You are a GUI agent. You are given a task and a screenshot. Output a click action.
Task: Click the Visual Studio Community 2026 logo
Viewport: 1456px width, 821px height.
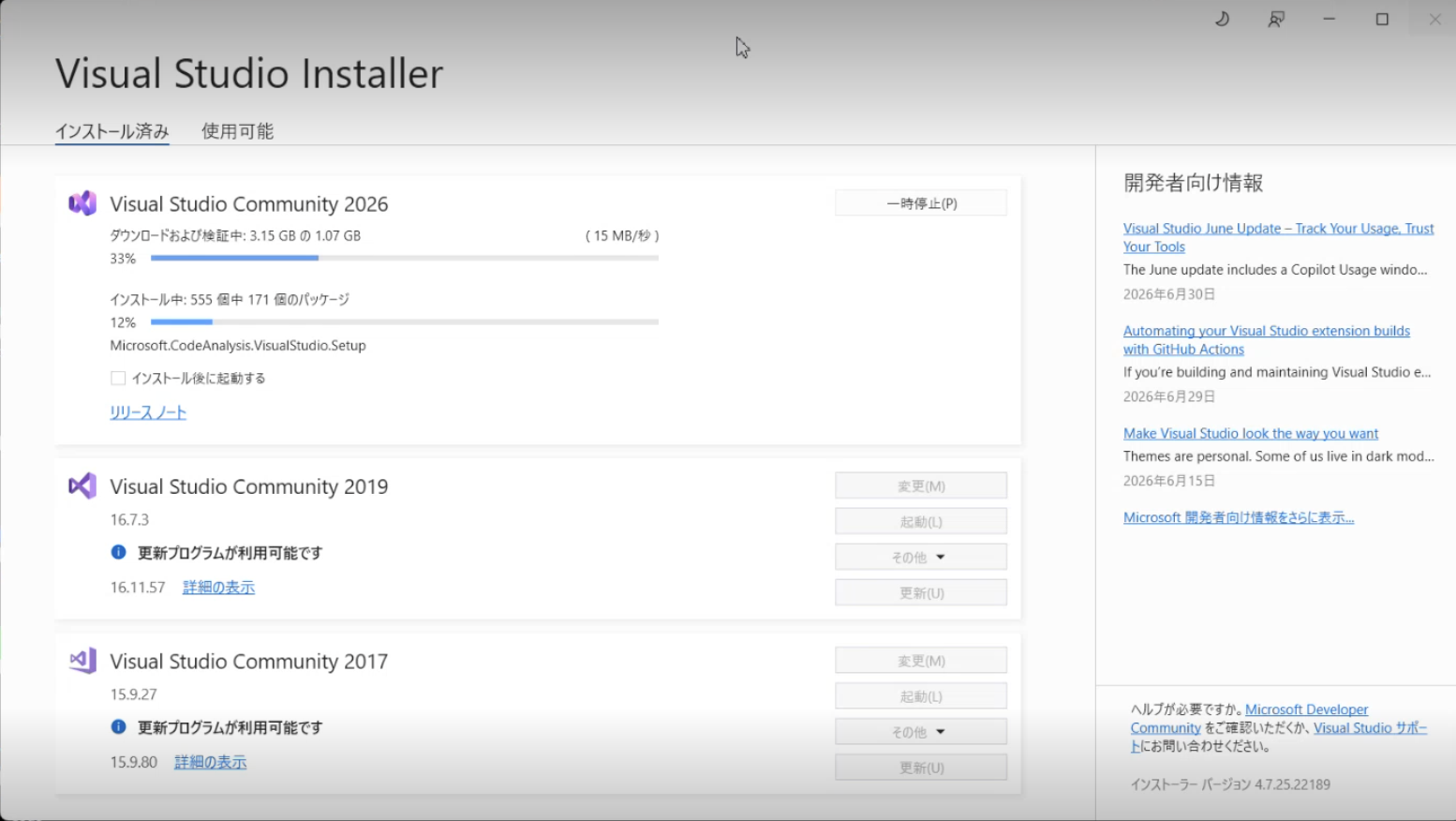82,202
